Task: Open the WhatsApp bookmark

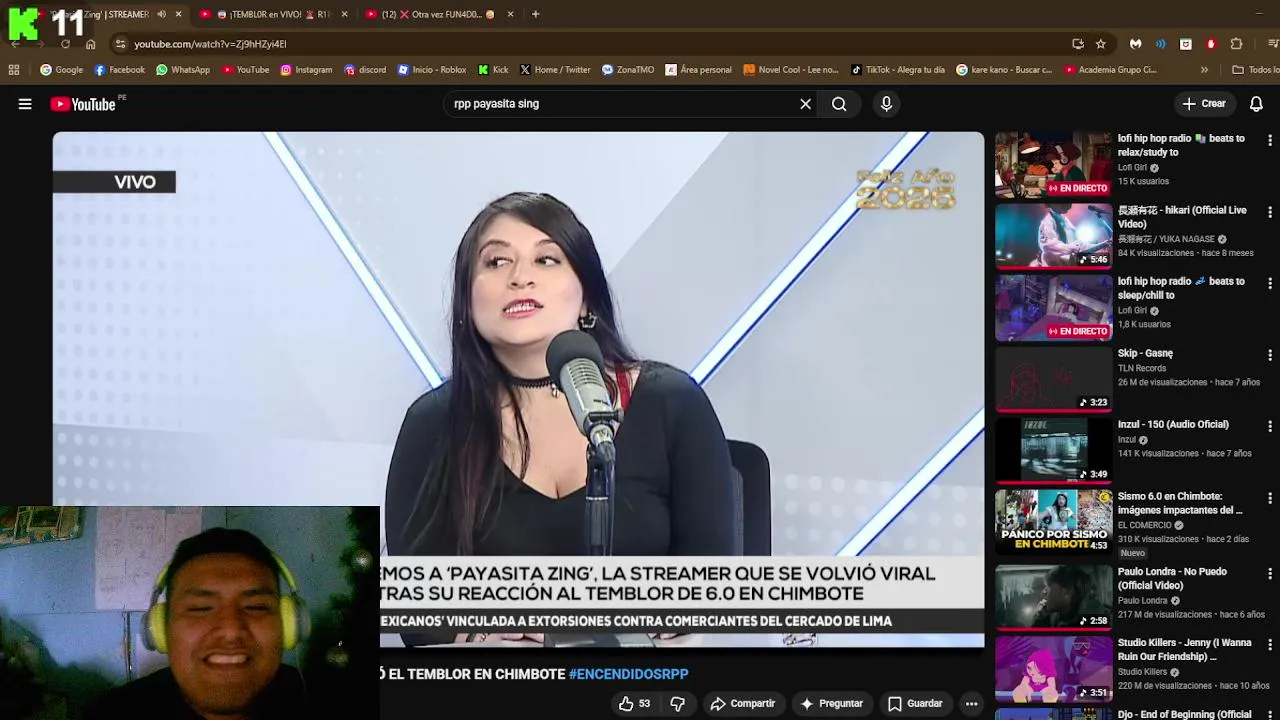Action: [183, 70]
